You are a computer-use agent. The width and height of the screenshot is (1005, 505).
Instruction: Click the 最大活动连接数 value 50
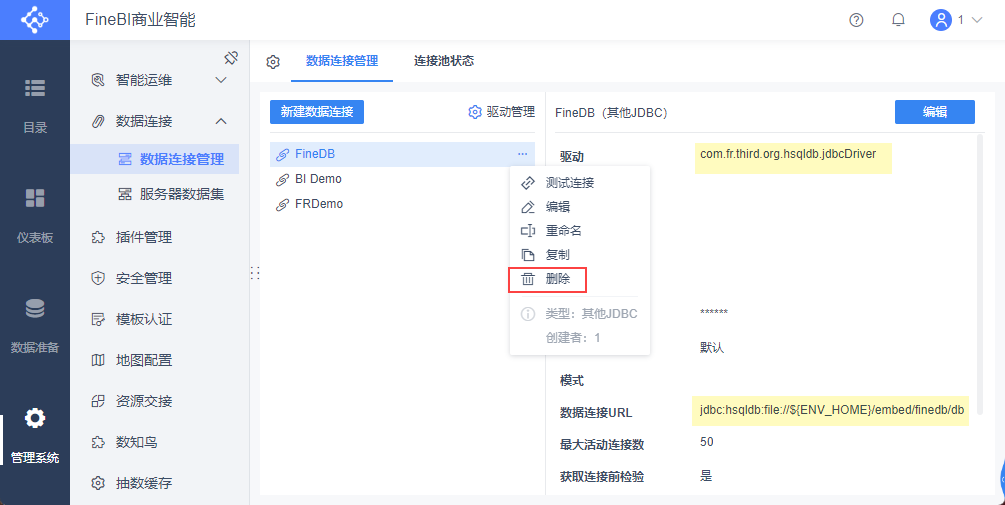point(706,442)
